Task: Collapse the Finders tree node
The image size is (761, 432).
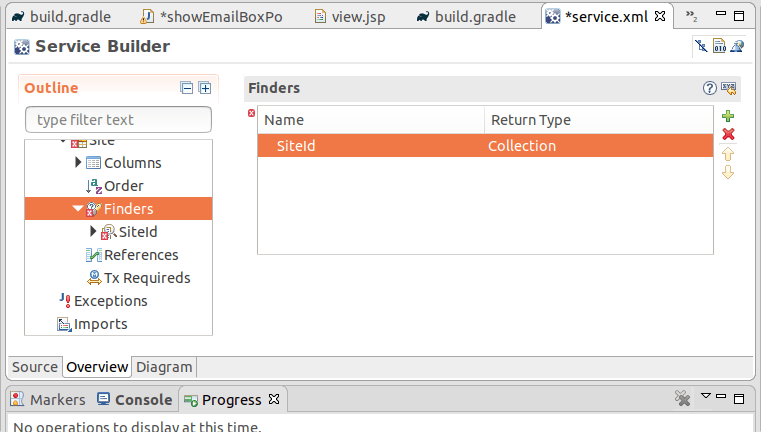Action: (78, 209)
